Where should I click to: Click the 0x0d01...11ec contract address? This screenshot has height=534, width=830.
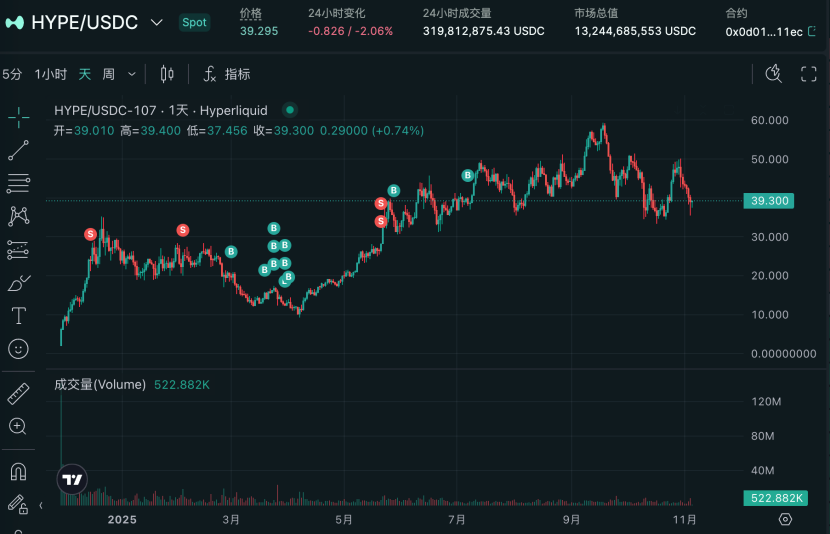click(x=764, y=32)
